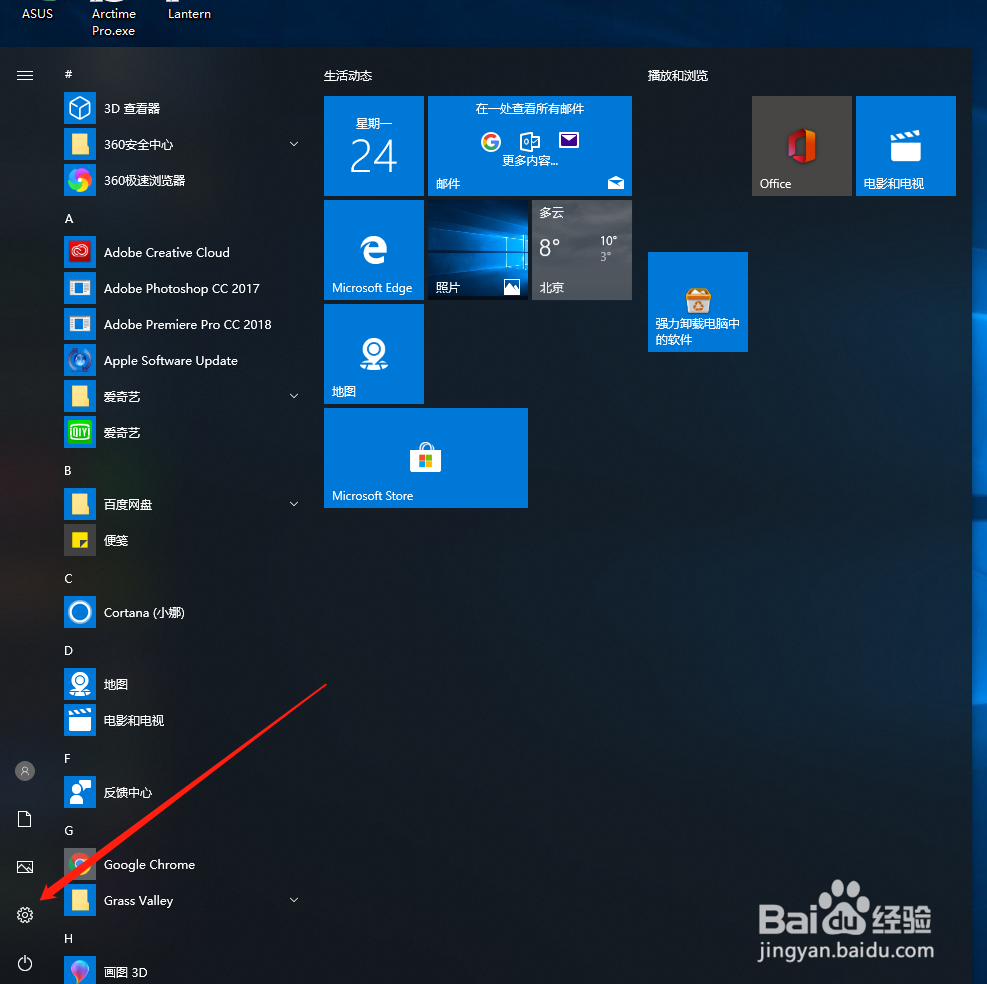Click the # letter header
This screenshot has width=987, height=984.
tap(69, 74)
